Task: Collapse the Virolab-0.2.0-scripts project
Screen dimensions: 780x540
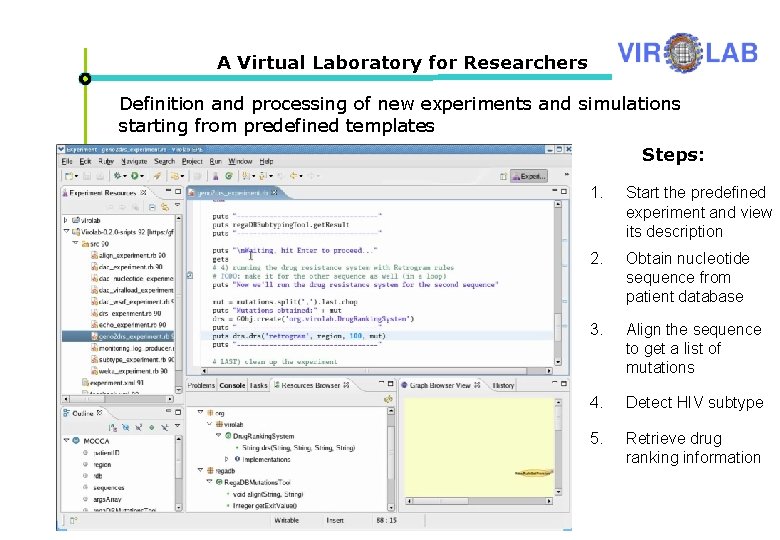Action: pos(66,232)
